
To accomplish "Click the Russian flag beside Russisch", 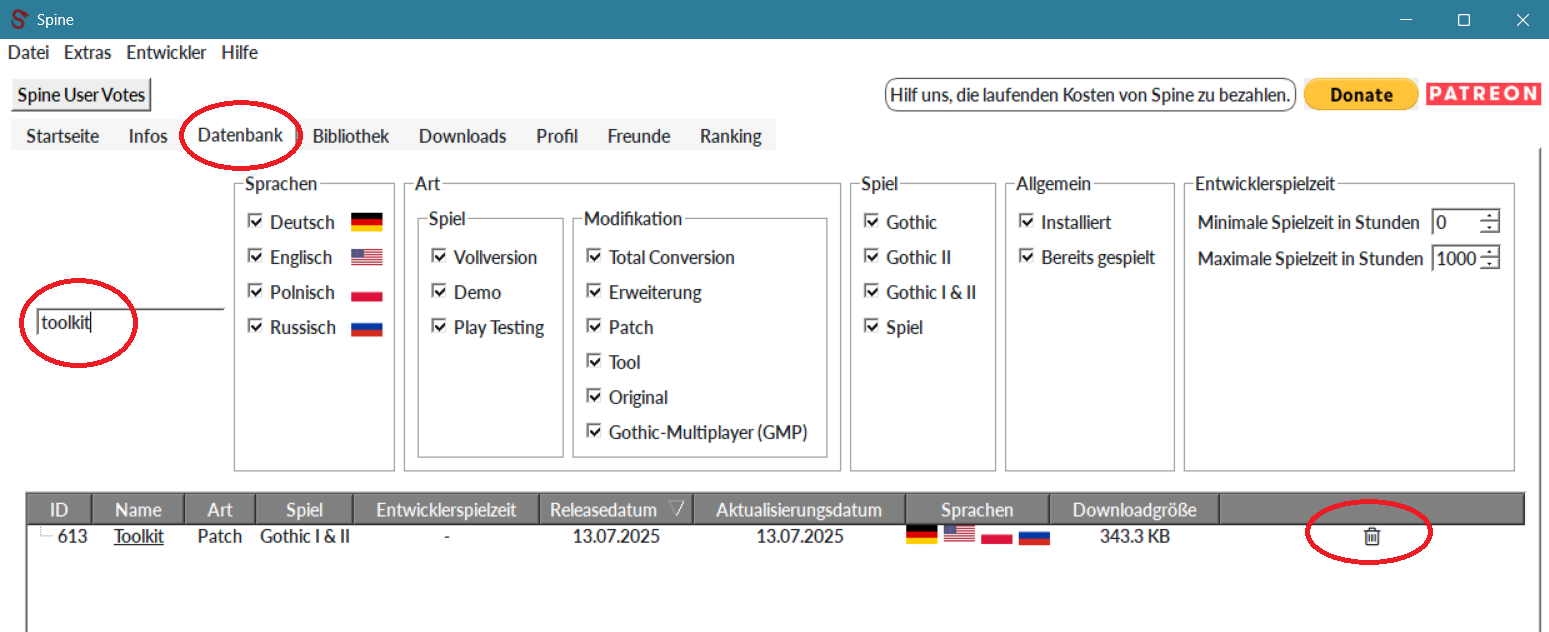I will (x=366, y=327).
